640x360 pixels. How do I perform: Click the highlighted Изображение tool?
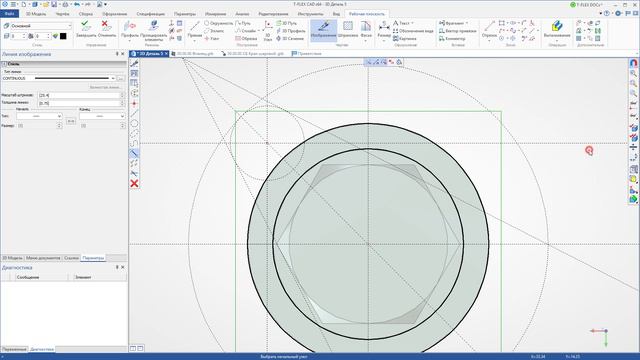pyautogui.click(x=324, y=30)
